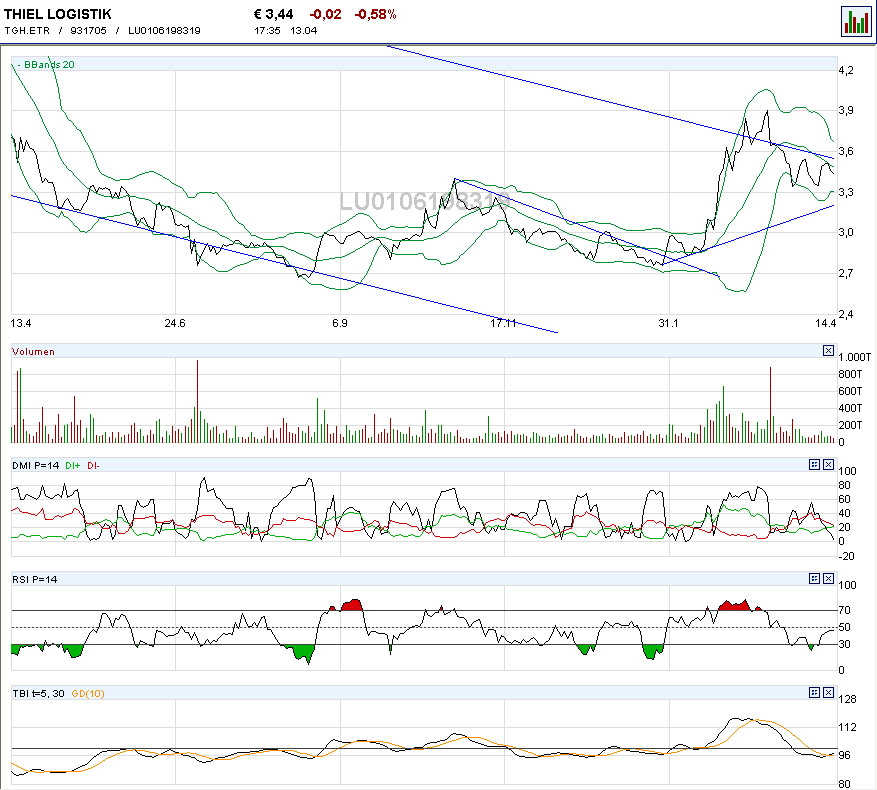
Task: Click the 17:35 timestamp
Action: coord(267,31)
